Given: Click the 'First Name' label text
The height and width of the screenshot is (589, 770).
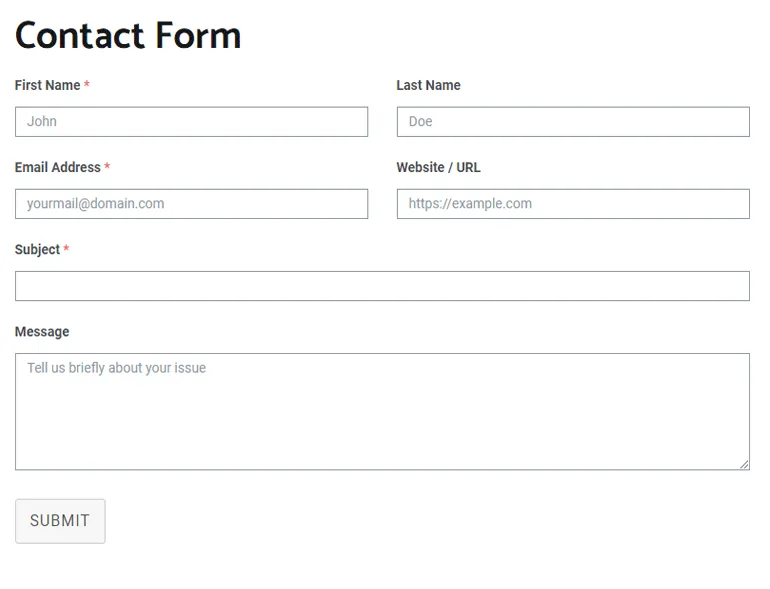Looking at the screenshot, I should coord(47,86).
